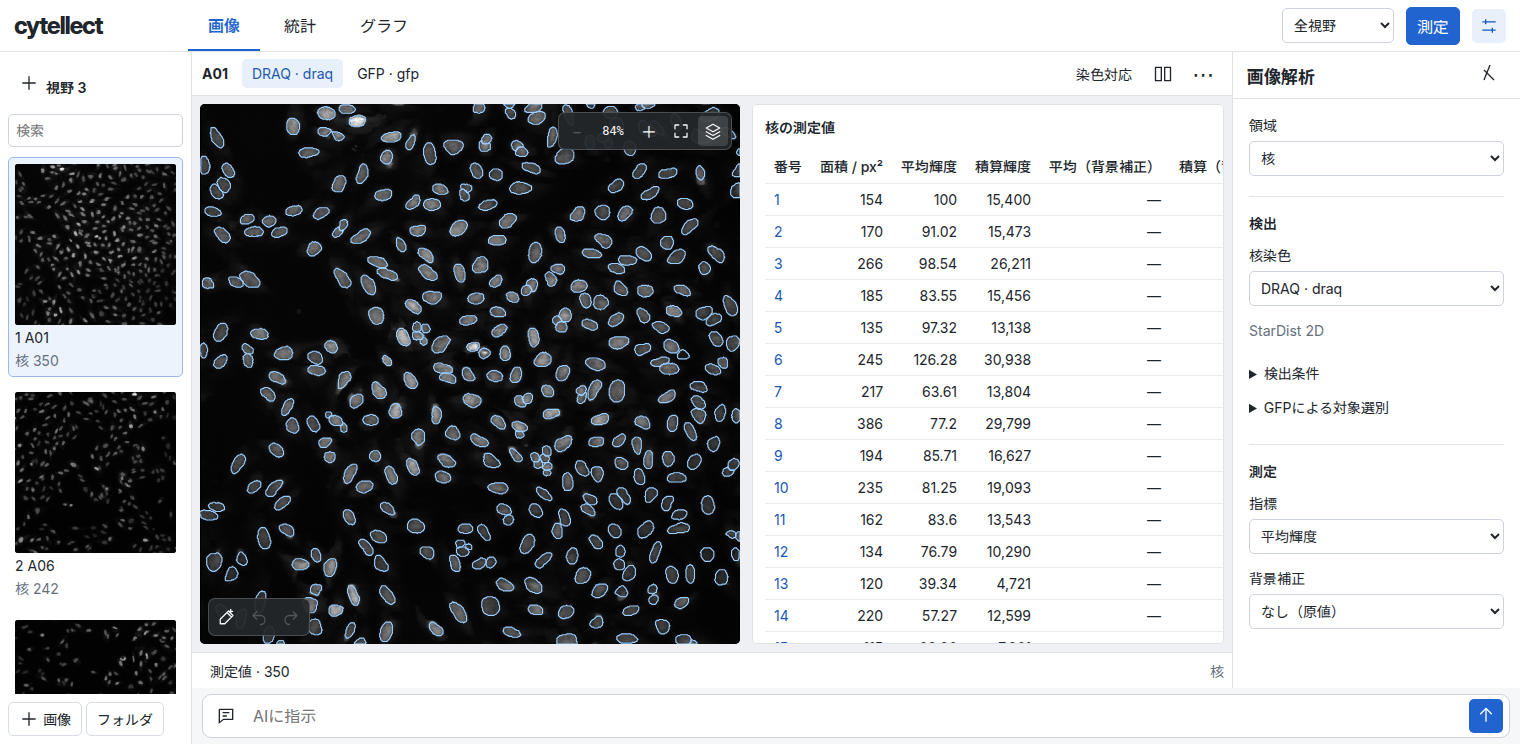The image size is (1520, 744).
Task: Select the GFP · gfp channel tab
Action: [388, 73]
